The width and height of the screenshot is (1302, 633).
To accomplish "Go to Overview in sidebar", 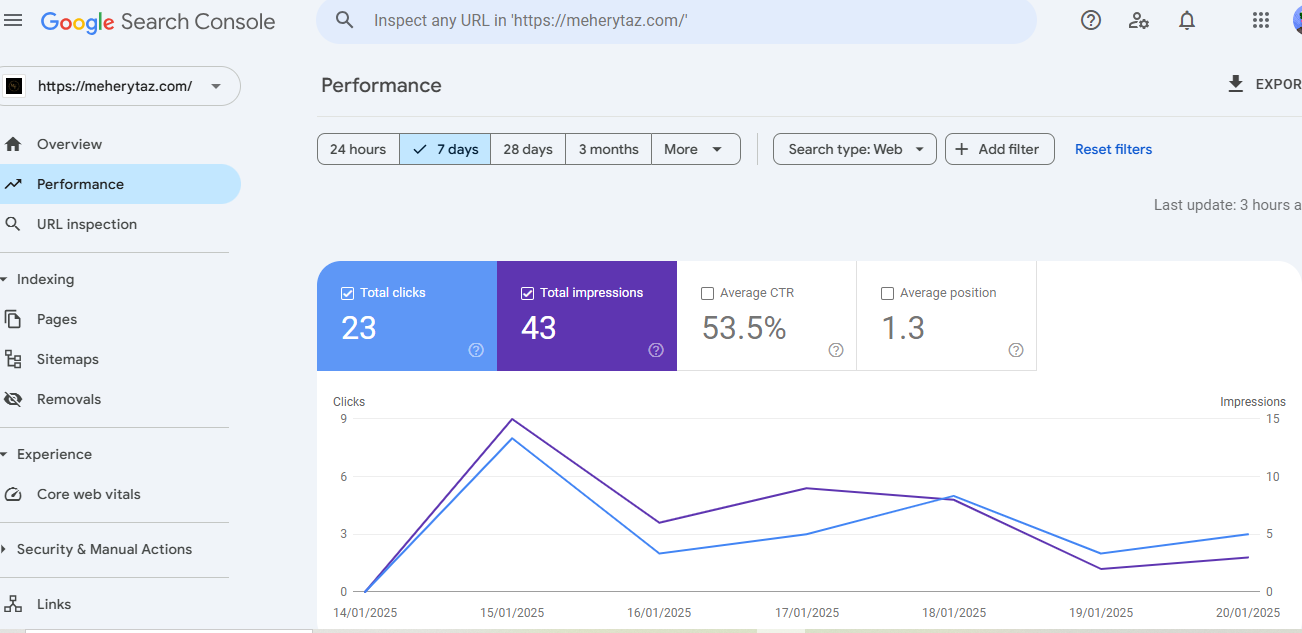I will (120, 144).
